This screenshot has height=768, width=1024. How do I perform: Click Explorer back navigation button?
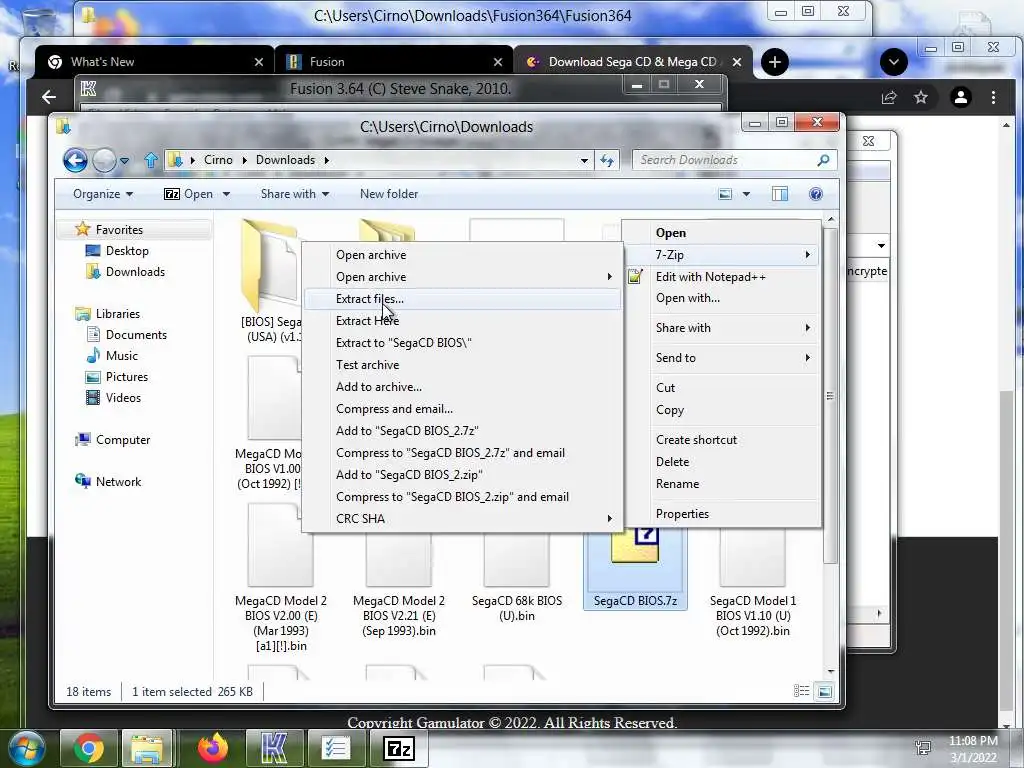click(75, 160)
